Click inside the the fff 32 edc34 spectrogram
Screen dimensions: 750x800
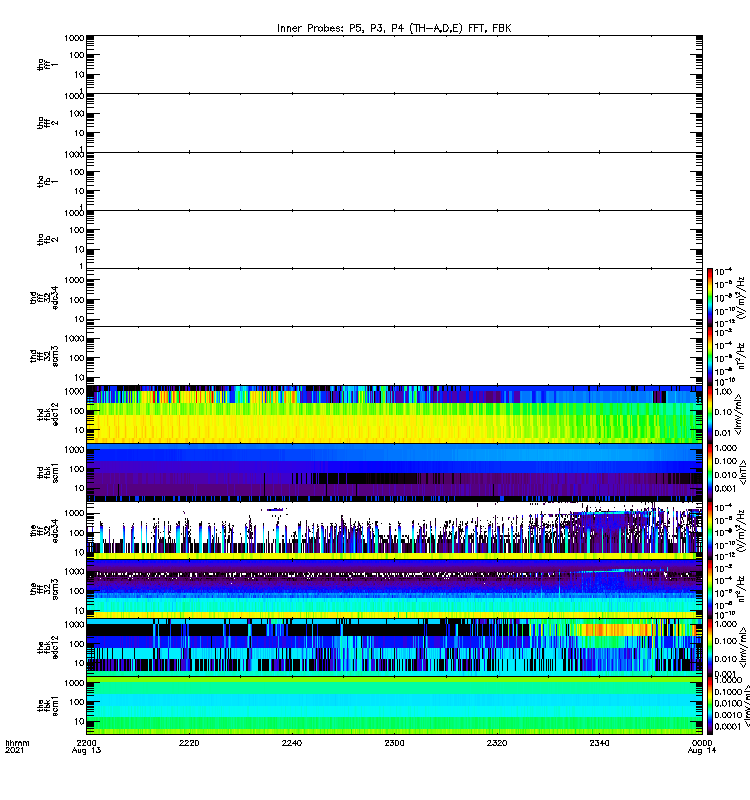click(x=394, y=531)
